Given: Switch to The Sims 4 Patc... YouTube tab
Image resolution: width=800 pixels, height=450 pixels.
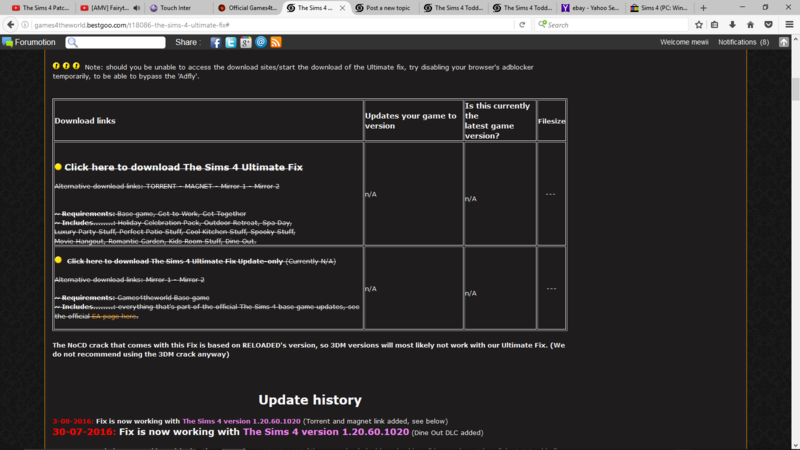Looking at the screenshot, I should tap(40, 8).
